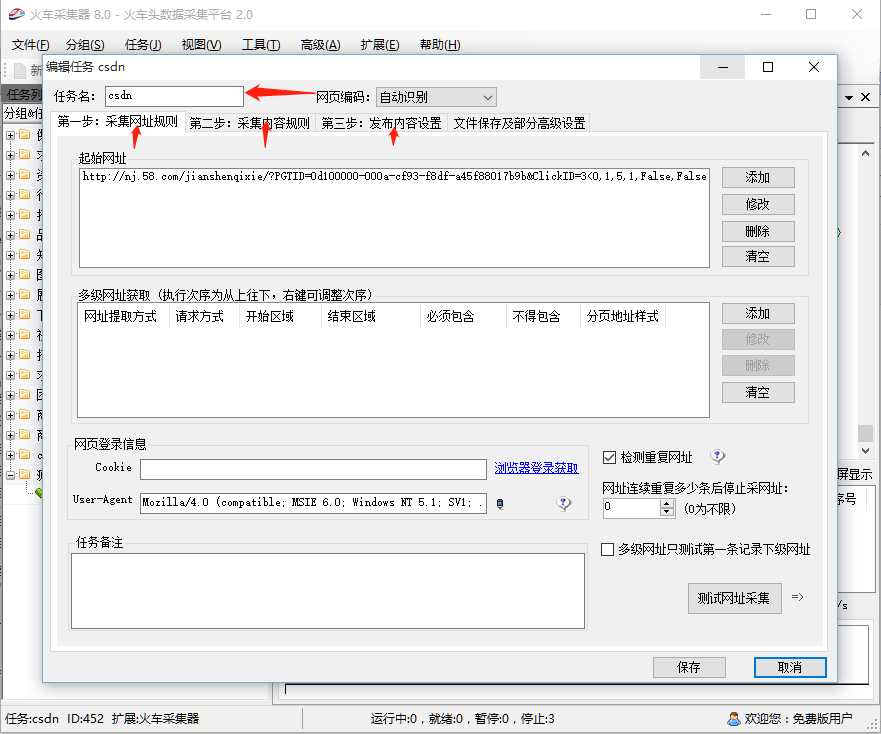Click the help icon beside User-Agent field
This screenshot has width=881, height=734.
pos(564,503)
